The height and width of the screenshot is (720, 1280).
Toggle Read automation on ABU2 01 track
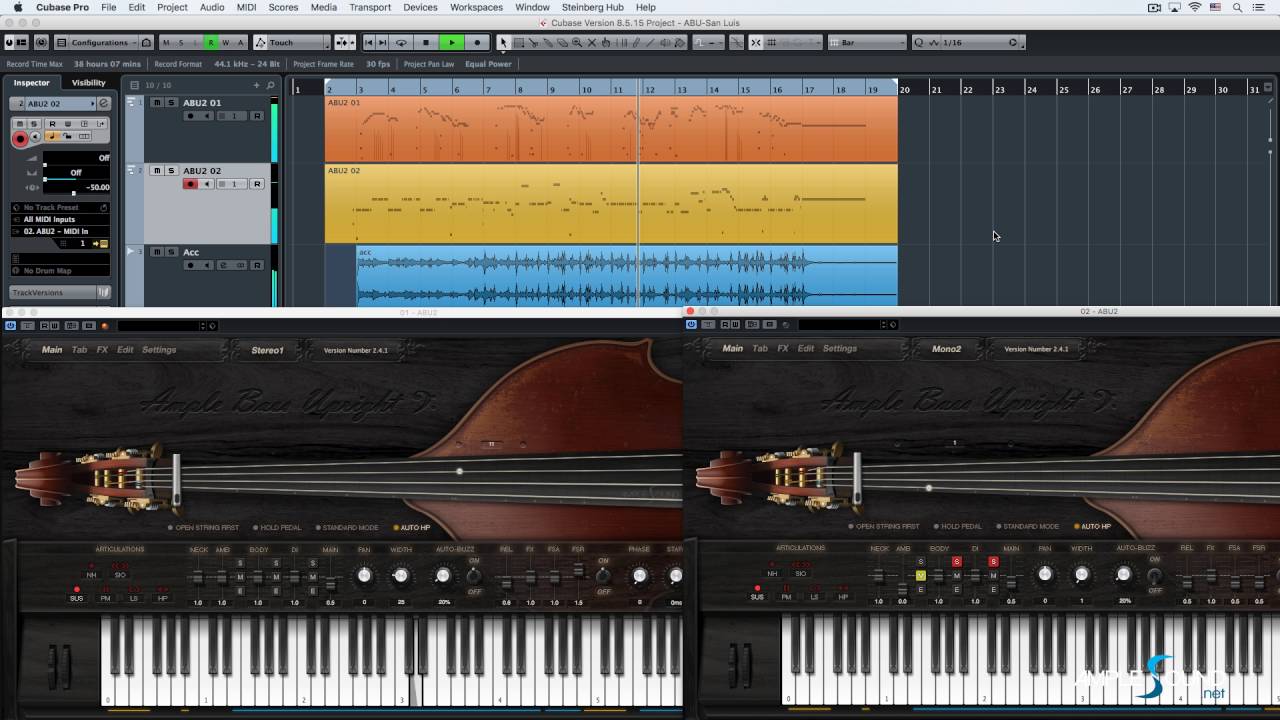pyautogui.click(x=257, y=116)
